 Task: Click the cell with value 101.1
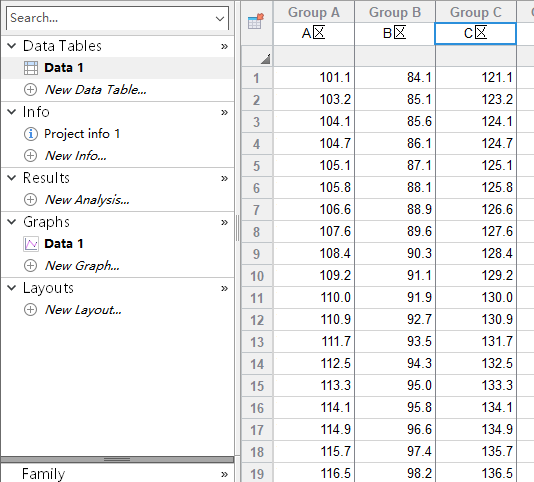tap(314, 78)
